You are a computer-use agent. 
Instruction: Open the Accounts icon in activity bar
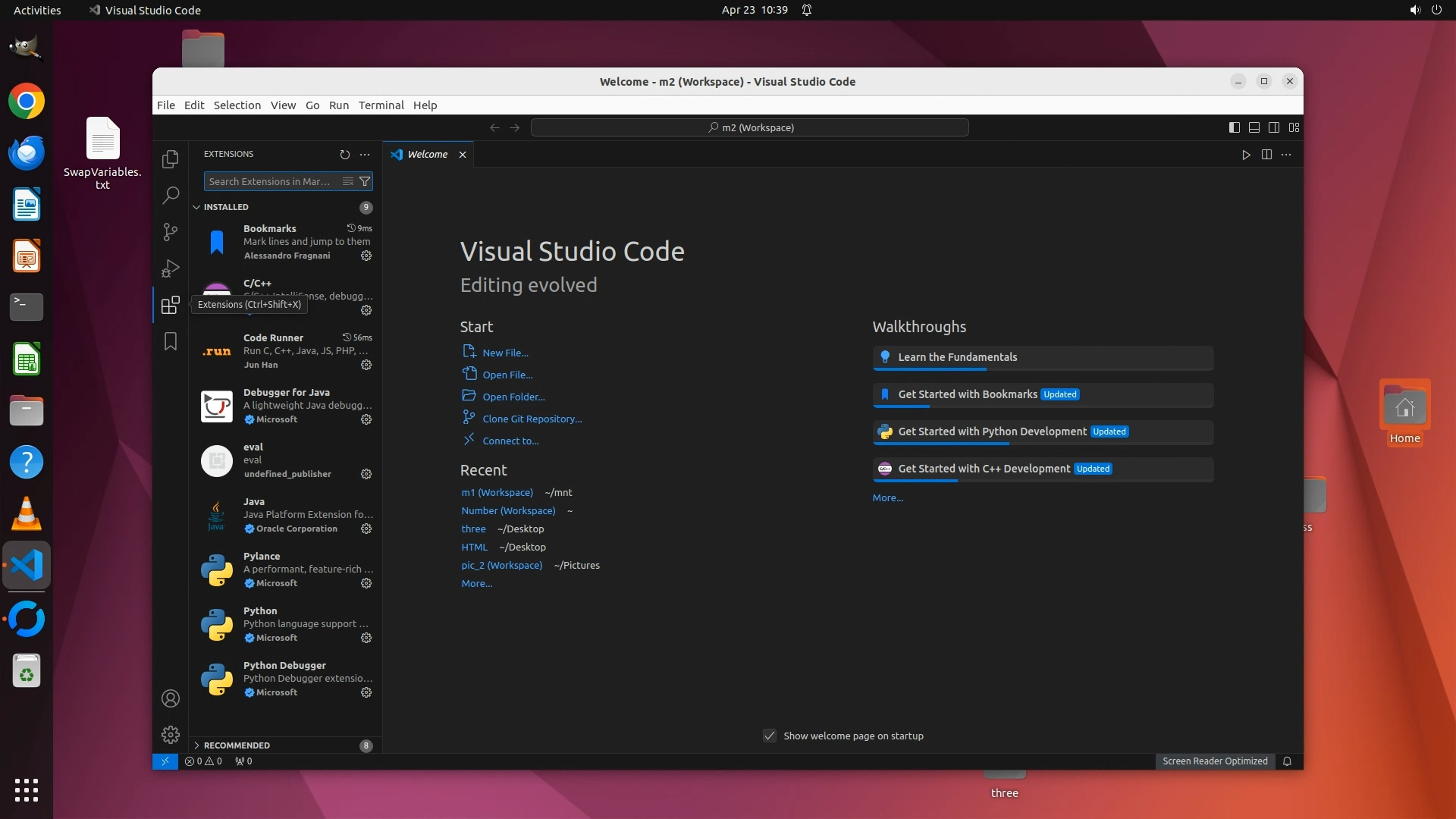click(x=171, y=698)
